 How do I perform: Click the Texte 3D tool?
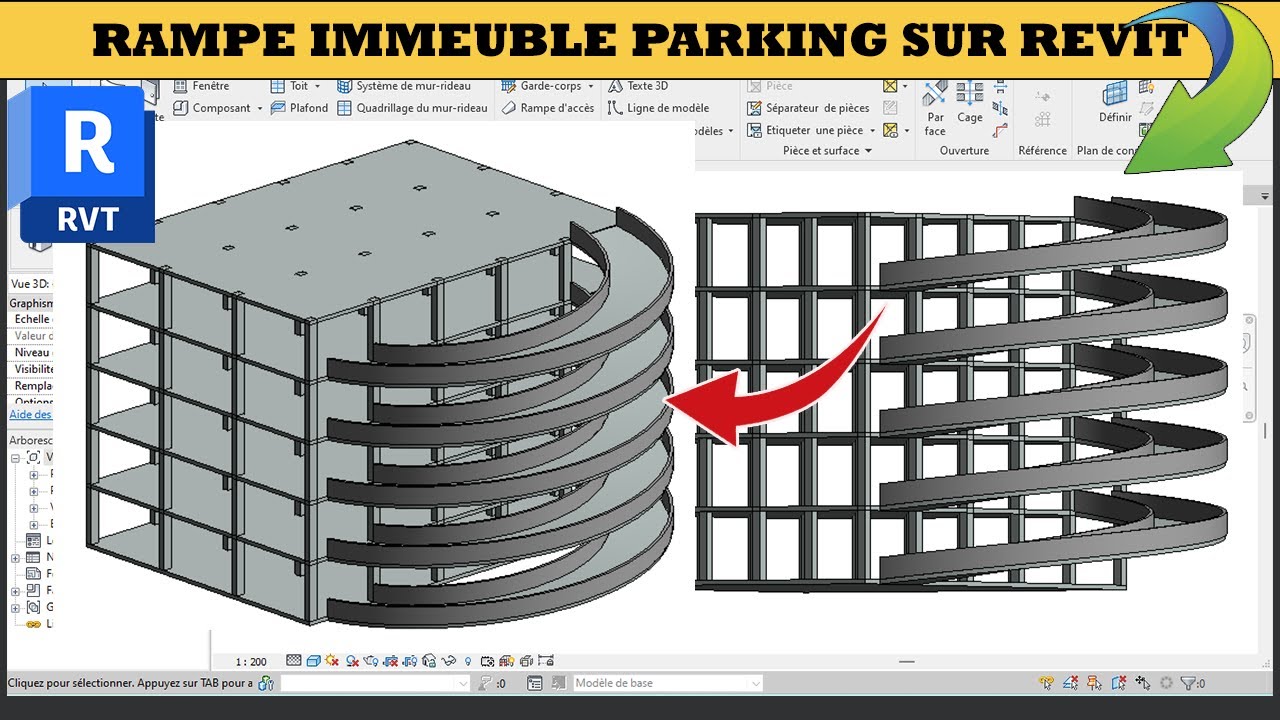tap(637, 86)
